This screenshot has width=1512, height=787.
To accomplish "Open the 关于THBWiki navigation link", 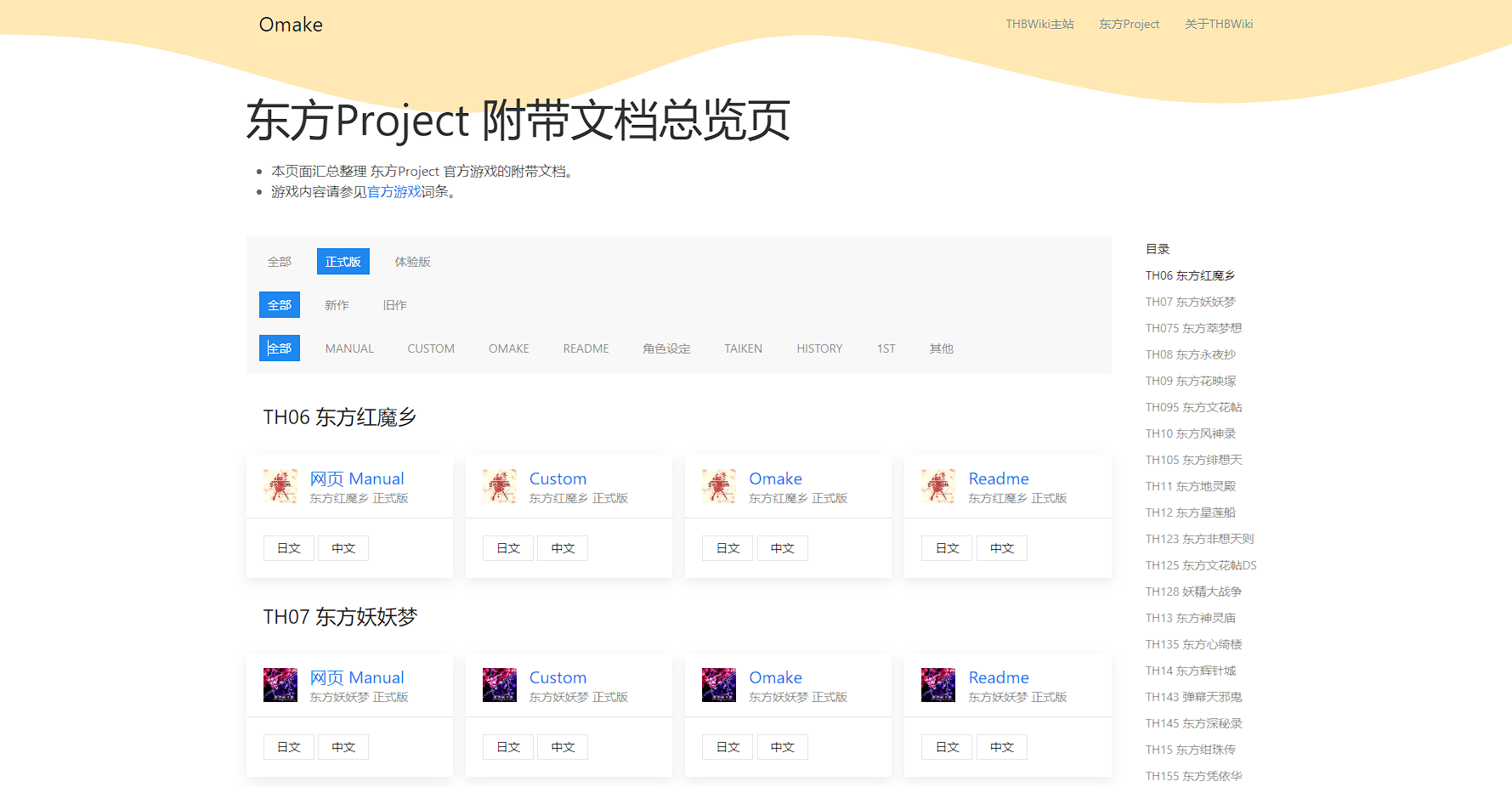I will (1219, 24).
